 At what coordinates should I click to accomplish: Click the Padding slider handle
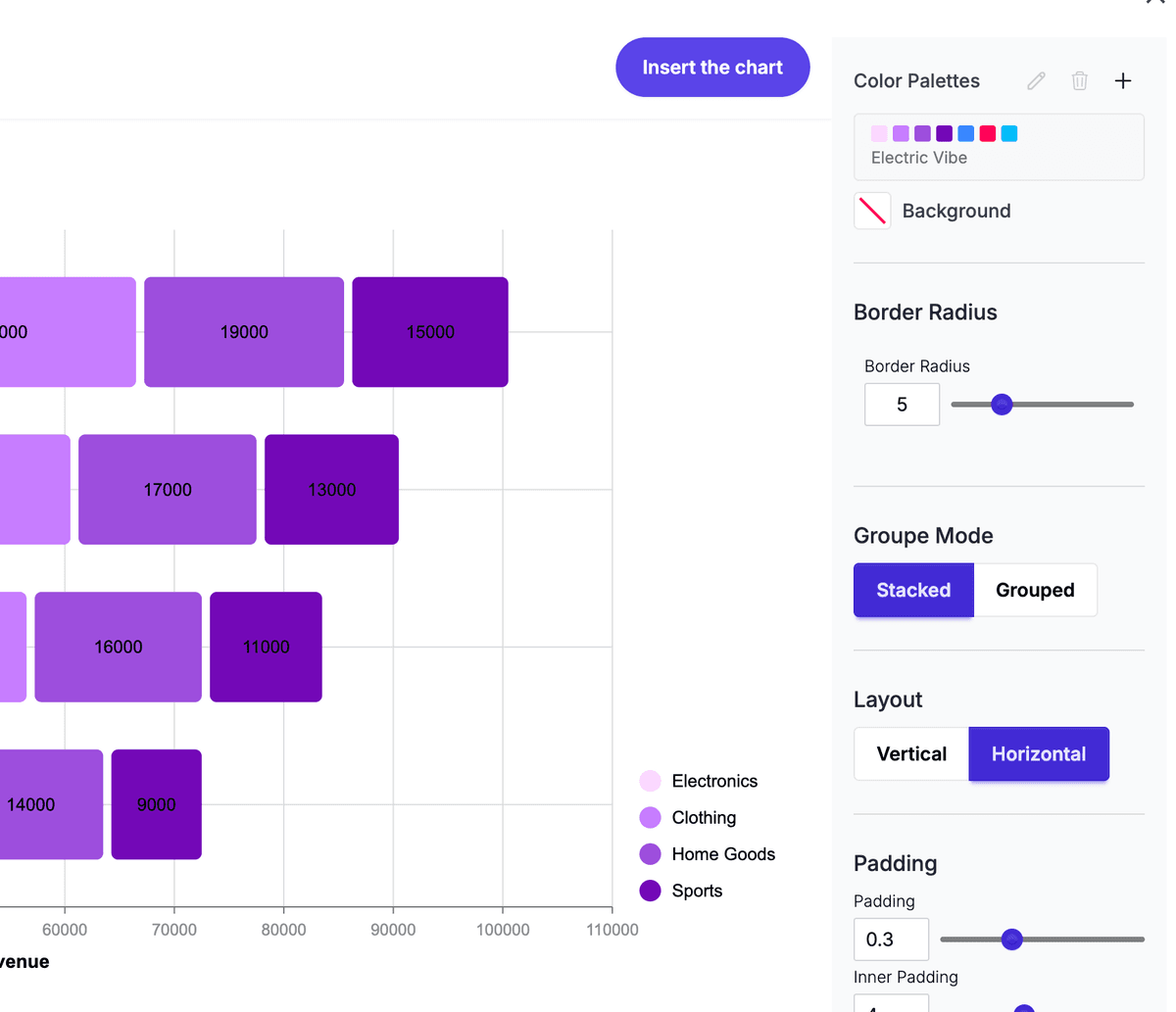[1012, 940]
